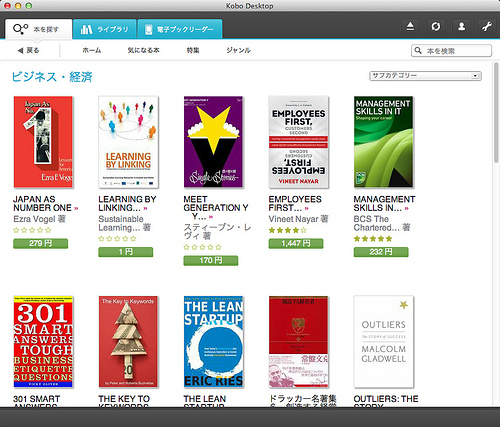Image resolution: width=500 pixels, height=427 pixels.
Task: Select the 本を探す tab
Action: coord(39,29)
